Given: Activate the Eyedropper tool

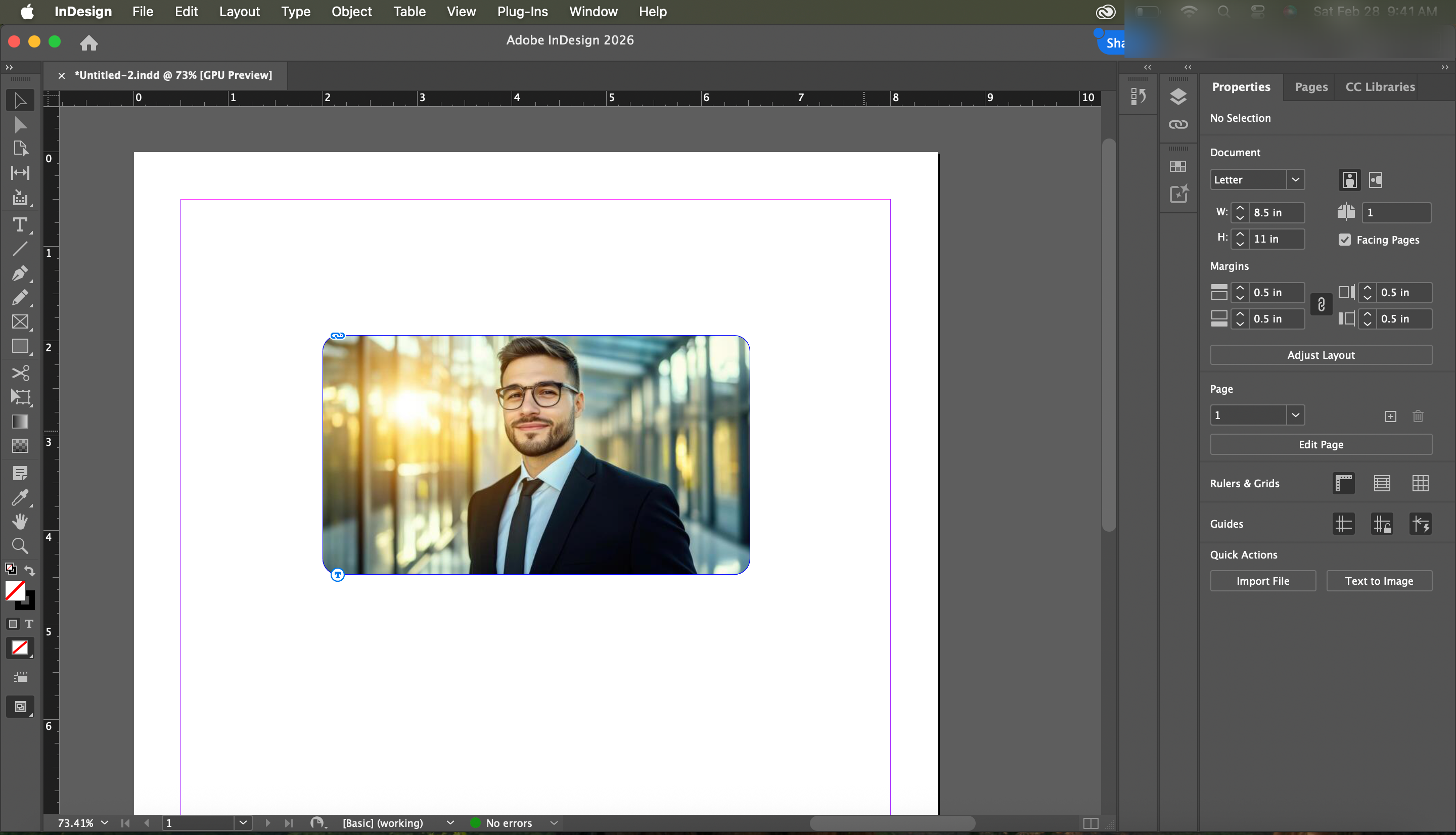Looking at the screenshot, I should tap(20, 497).
